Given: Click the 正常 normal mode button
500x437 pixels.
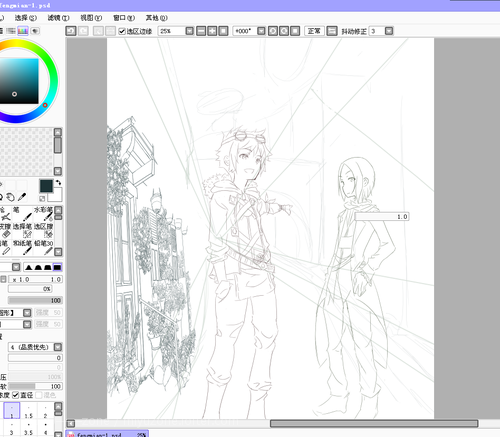Looking at the screenshot, I should pyautogui.click(x=314, y=31).
